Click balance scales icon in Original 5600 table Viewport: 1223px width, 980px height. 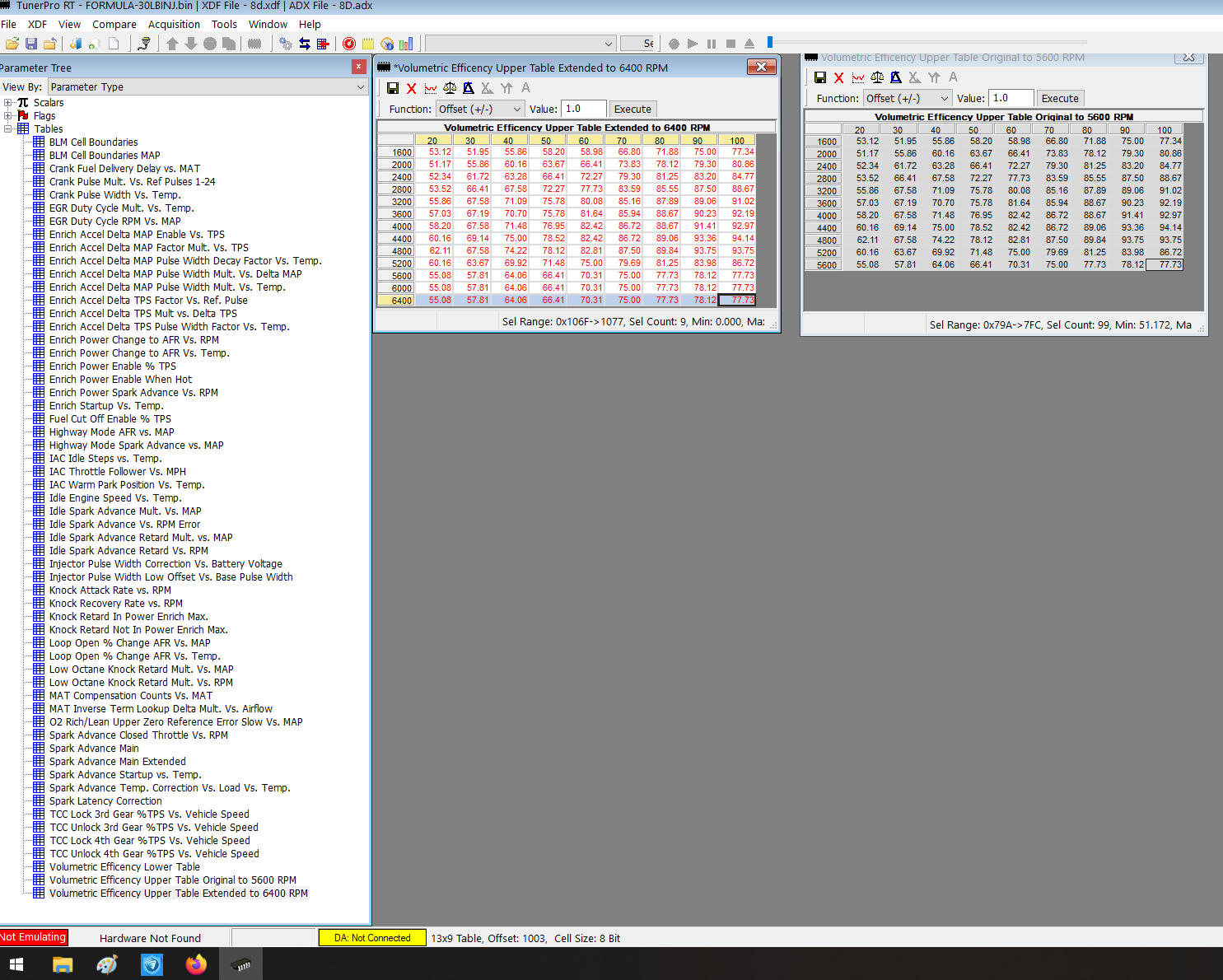pos(877,77)
